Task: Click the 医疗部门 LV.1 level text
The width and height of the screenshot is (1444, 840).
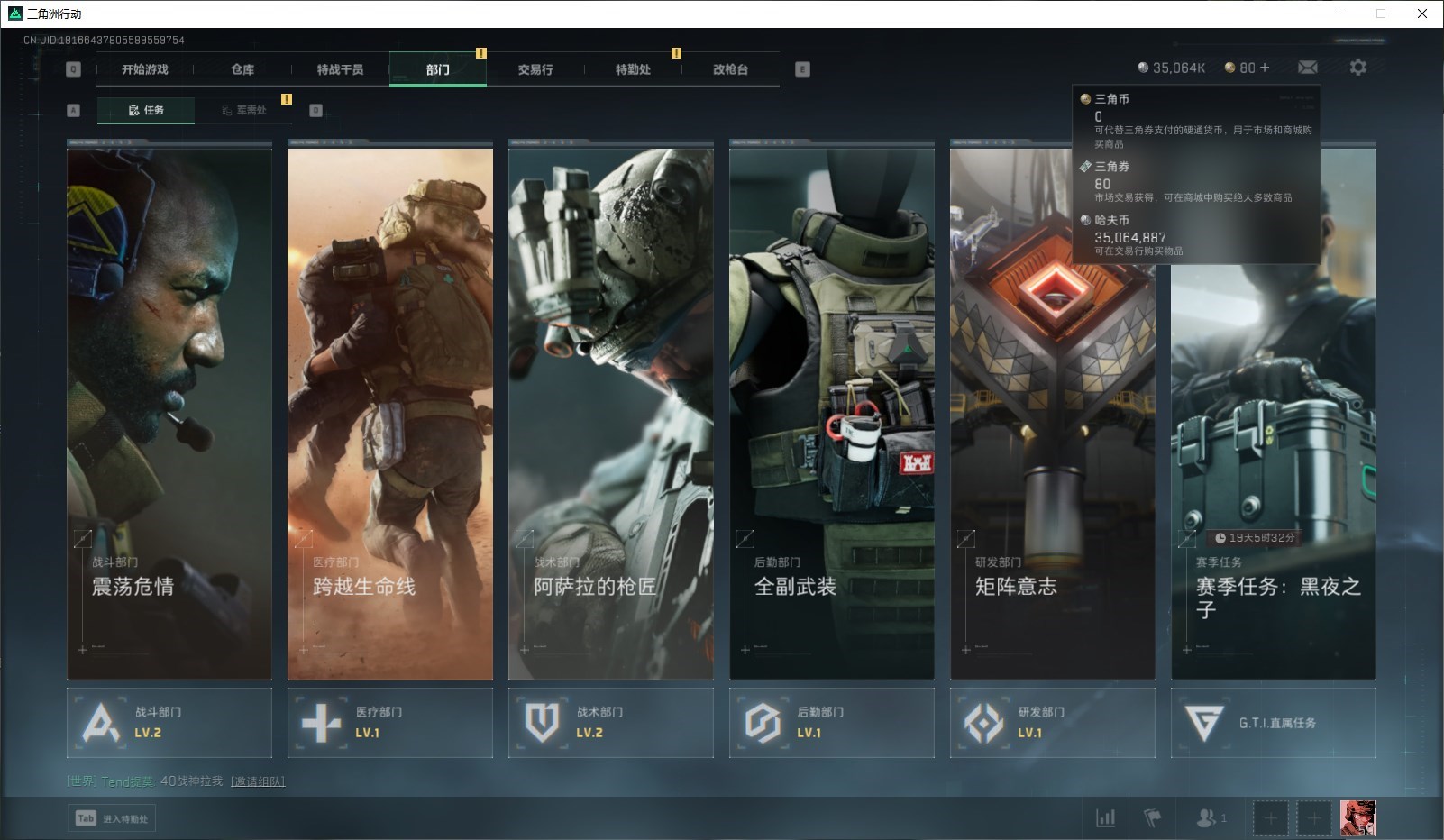Action: point(368,733)
